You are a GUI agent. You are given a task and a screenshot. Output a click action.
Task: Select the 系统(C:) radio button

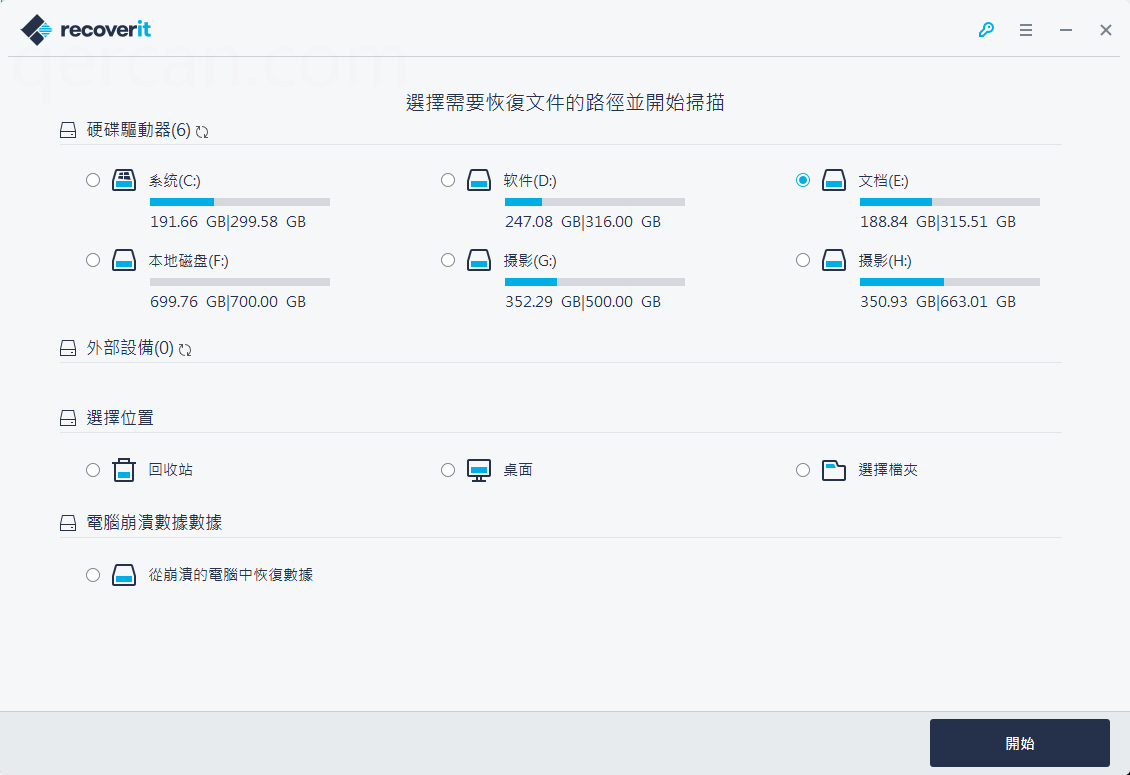[x=93, y=180]
